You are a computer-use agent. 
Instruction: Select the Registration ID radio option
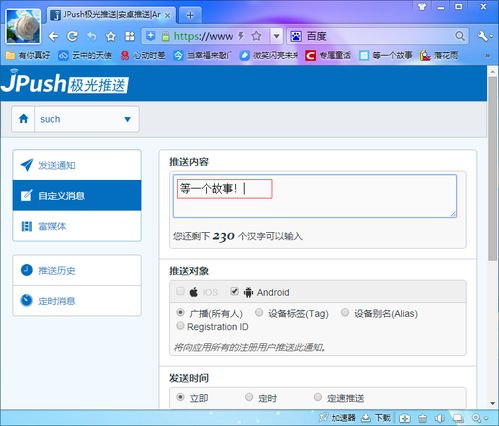coord(180,325)
